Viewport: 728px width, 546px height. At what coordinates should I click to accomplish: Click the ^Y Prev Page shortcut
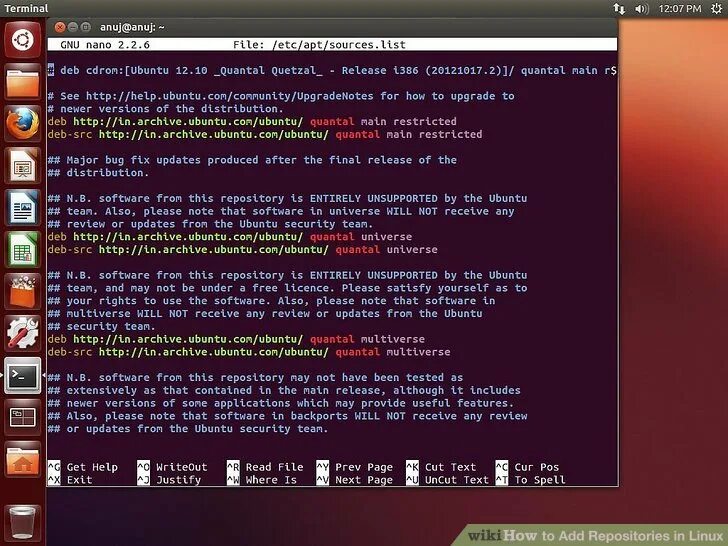tap(355, 467)
